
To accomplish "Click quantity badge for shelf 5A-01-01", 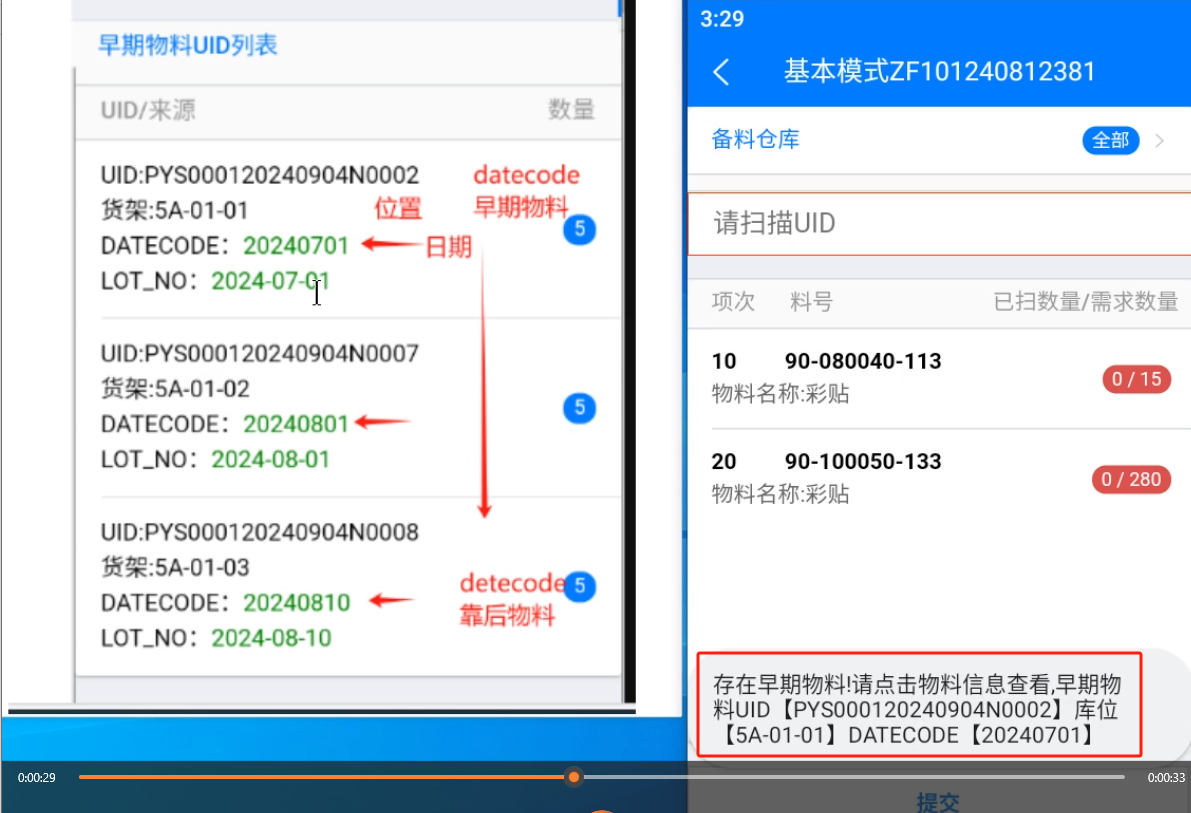I will coord(579,231).
